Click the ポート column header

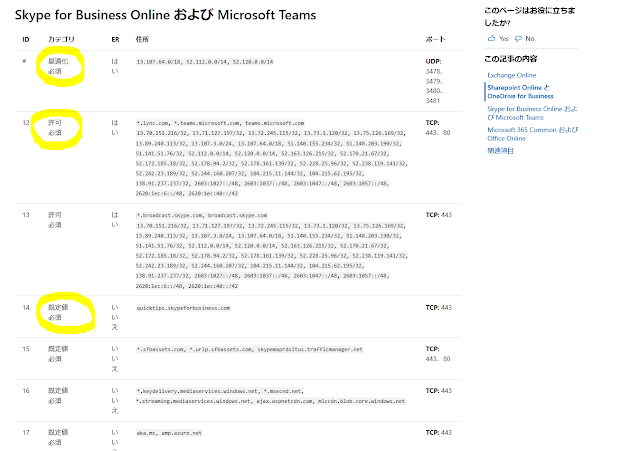[x=435, y=39]
